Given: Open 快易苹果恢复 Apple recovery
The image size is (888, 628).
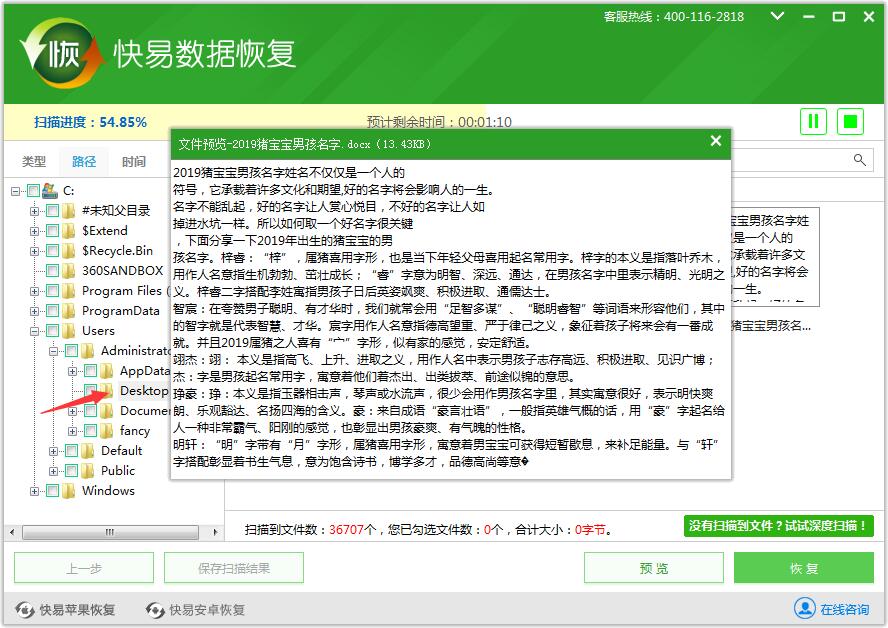Looking at the screenshot, I should point(66,609).
